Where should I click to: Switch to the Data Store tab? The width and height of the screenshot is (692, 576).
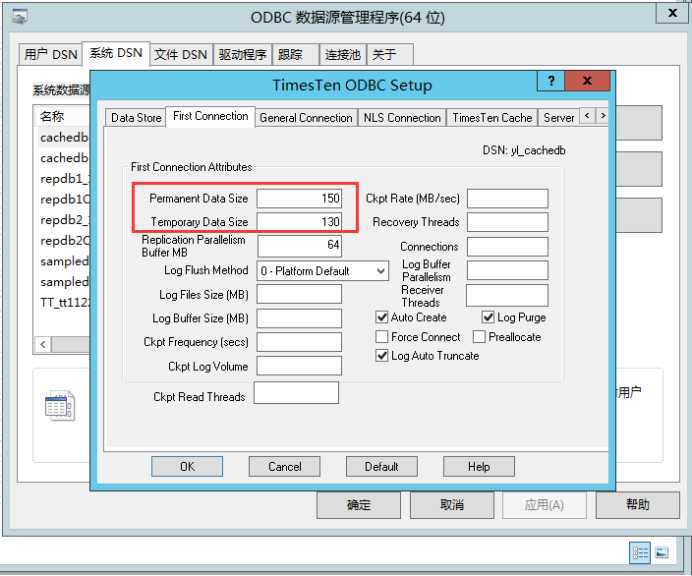pos(136,118)
